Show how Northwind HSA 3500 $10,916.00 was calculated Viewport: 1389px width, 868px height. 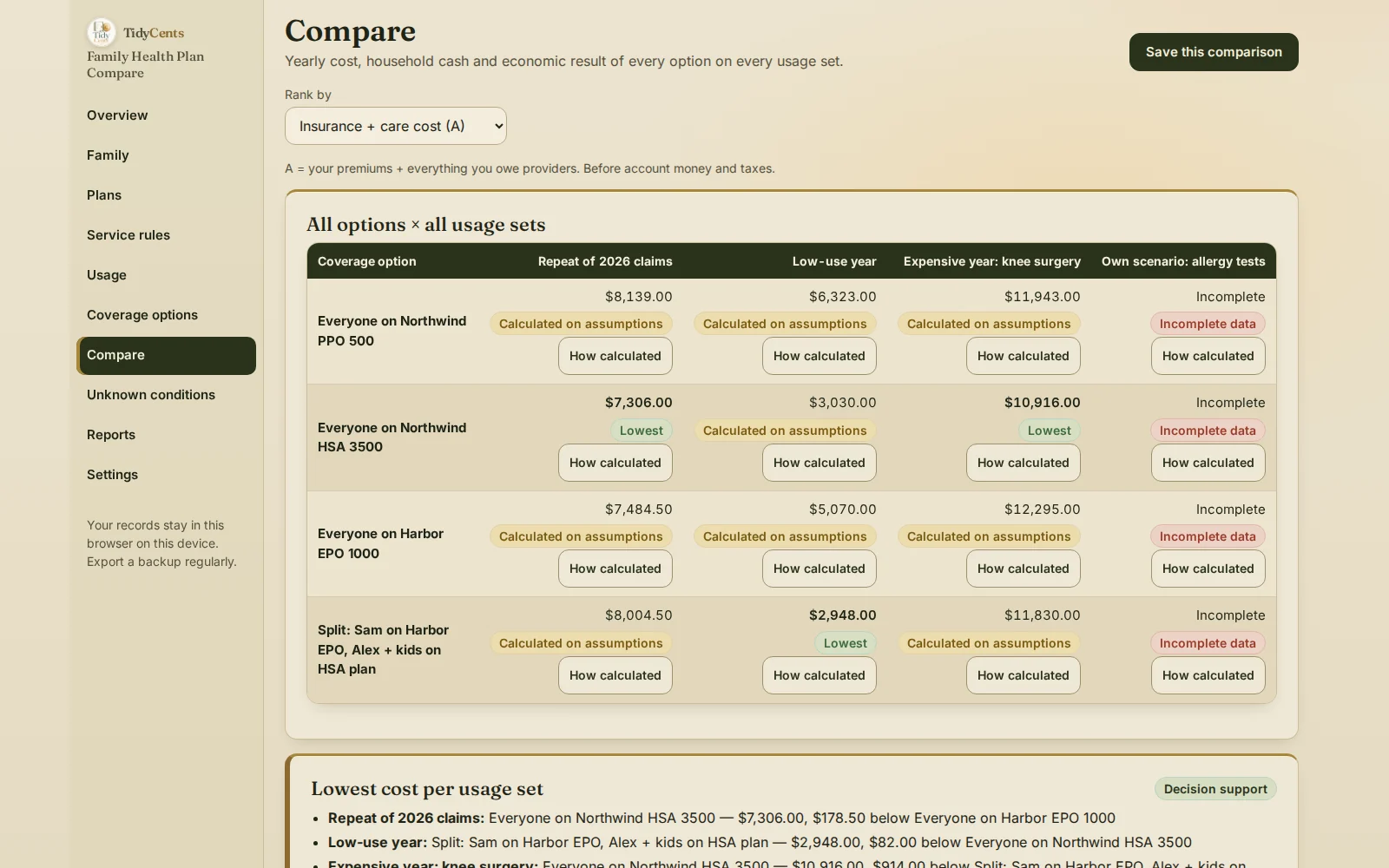[1024, 463]
